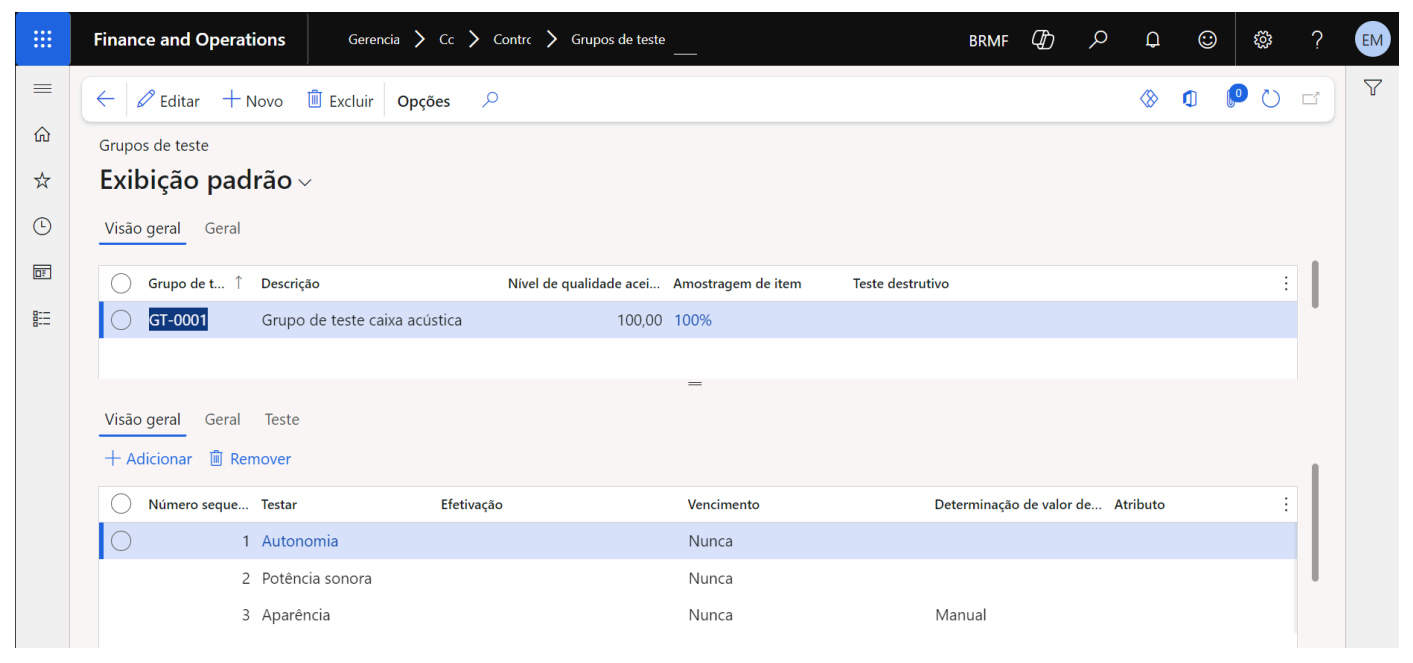Viewport: 1413px width, 663px height.
Task: Click the upper grid vertical scrollbar
Action: 1314,284
